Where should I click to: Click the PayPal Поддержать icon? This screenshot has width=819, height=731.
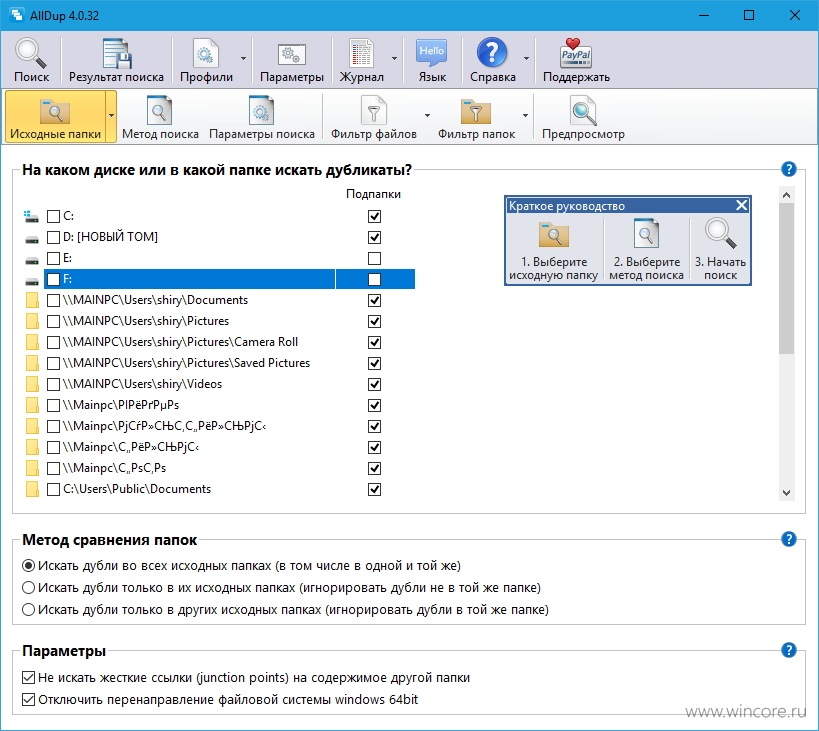(576, 53)
